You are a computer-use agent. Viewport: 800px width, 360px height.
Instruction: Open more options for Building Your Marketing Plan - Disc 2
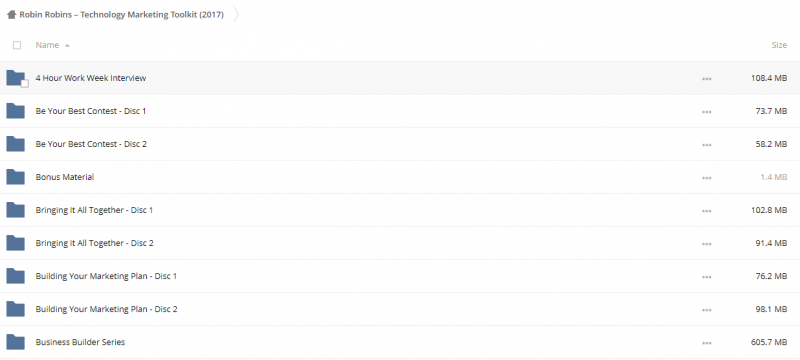click(707, 310)
